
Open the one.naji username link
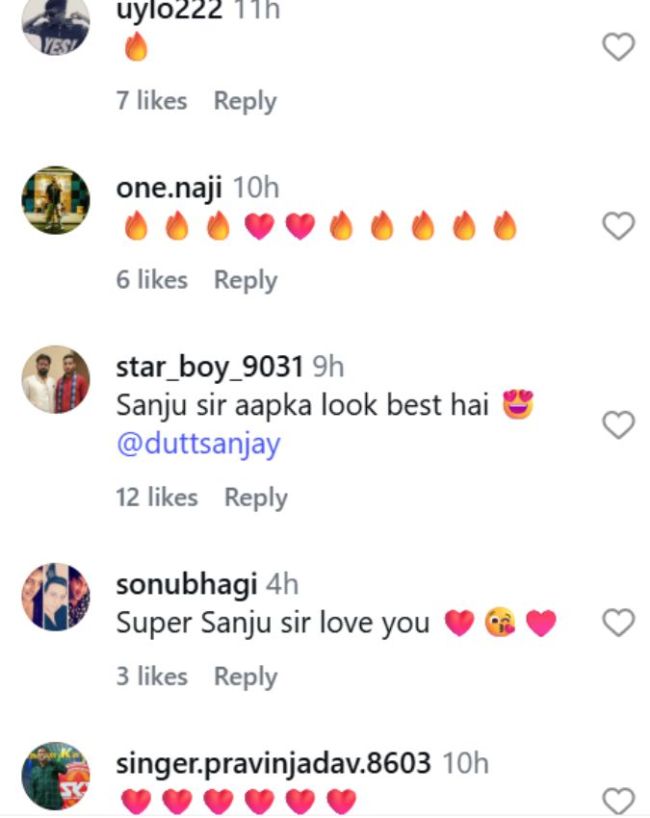(x=170, y=188)
